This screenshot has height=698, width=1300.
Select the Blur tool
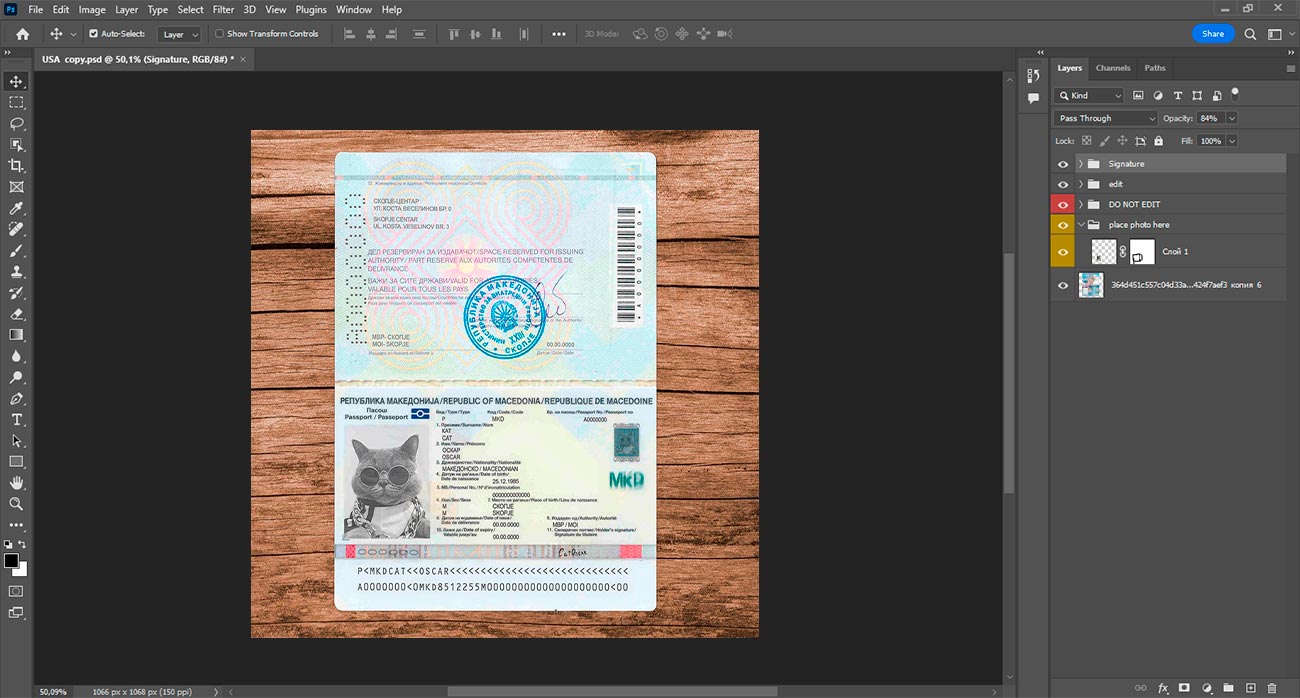click(x=16, y=356)
